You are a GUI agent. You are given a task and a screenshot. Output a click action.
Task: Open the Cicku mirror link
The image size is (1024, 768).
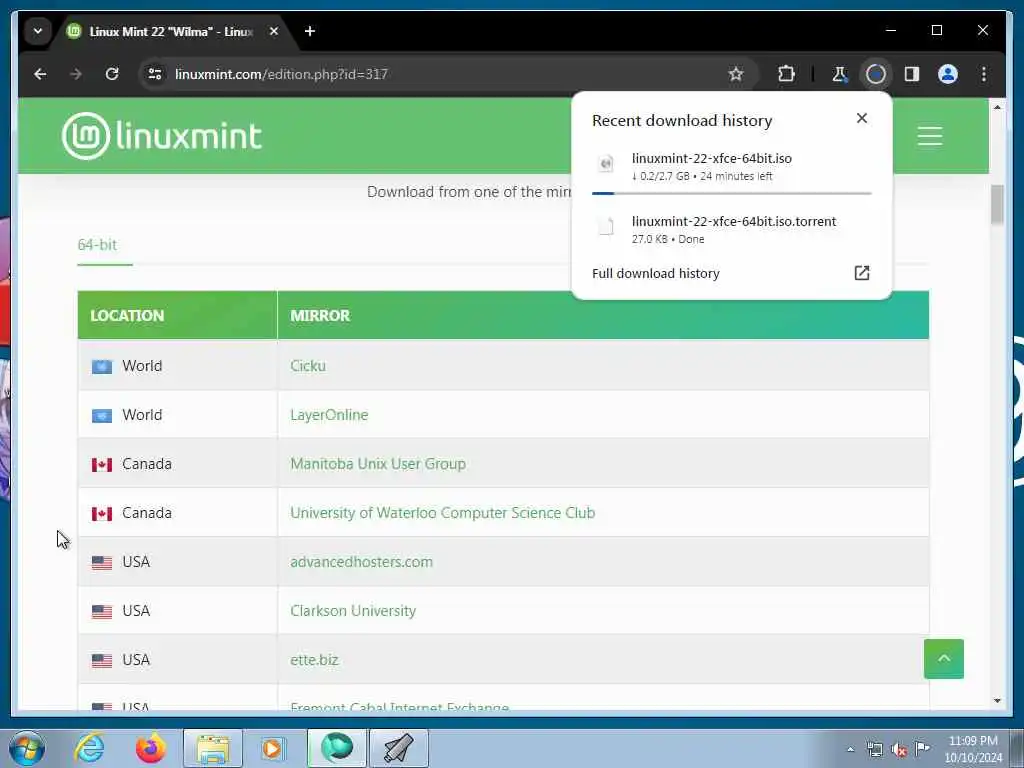308,366
